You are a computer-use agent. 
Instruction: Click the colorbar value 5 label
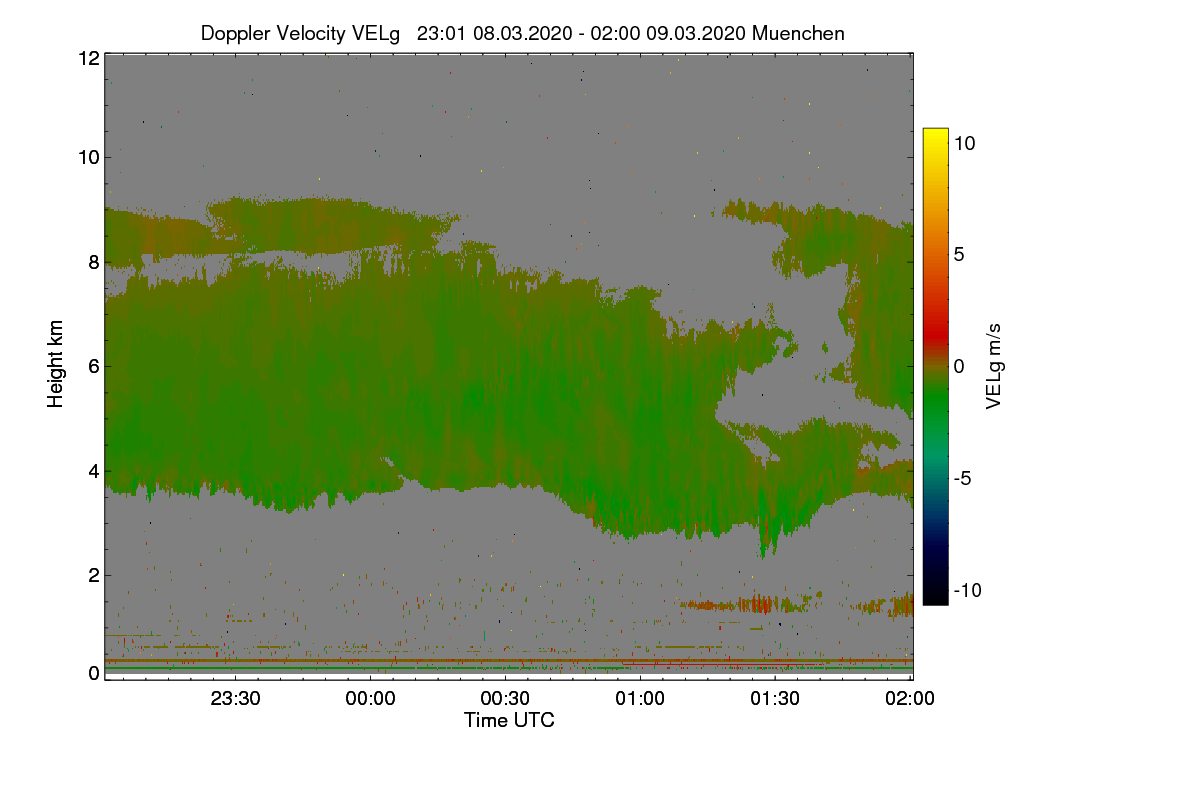pos(958,254)
